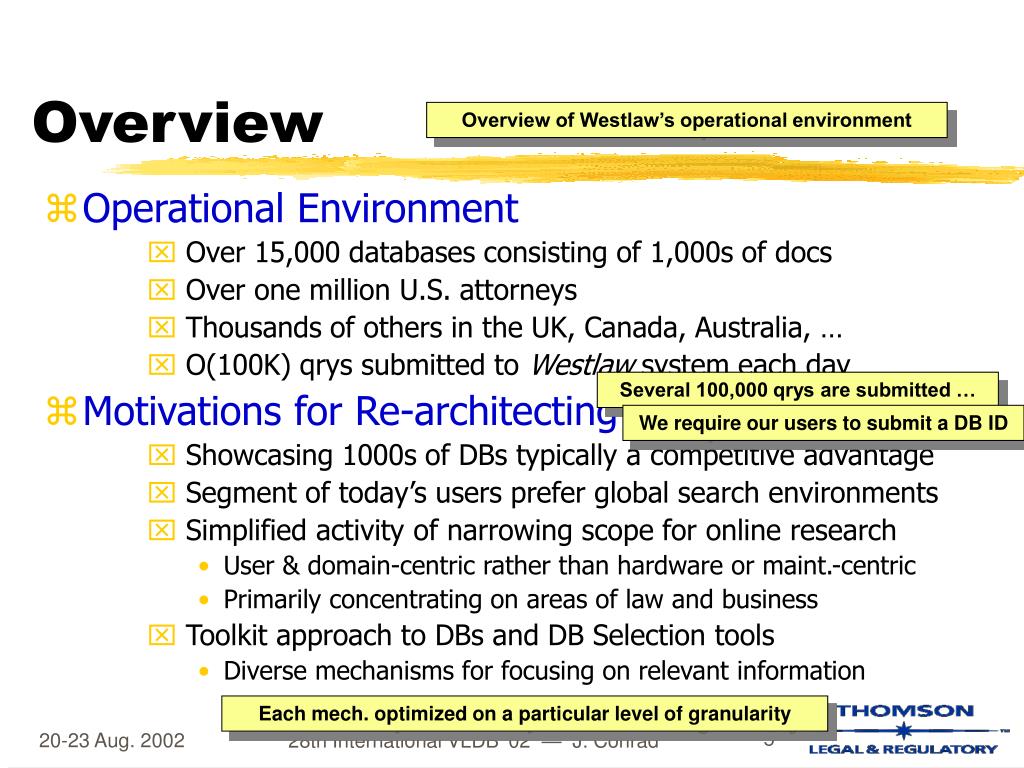1024x768 pixels.
Task: Click the box bullet beside 'O(100K) qrys submitted'
Action: click(161, 364)
